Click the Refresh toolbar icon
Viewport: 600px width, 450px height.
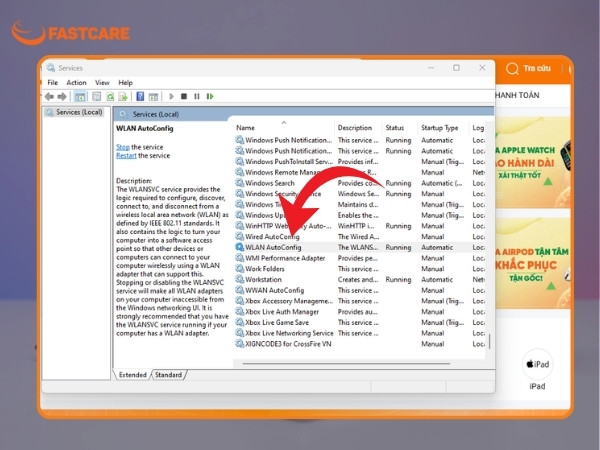110,96
